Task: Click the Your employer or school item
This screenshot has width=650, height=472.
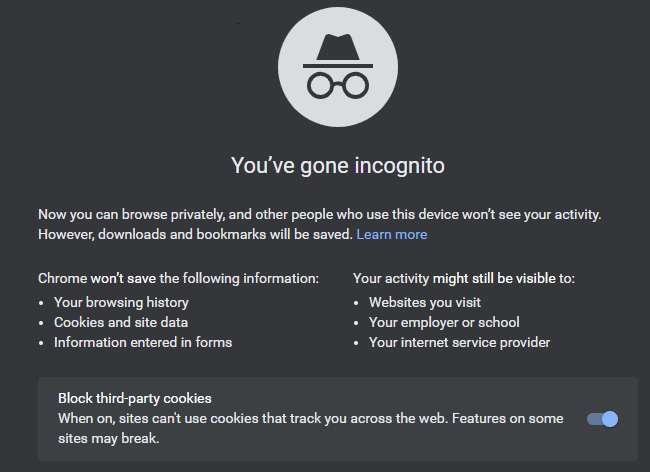Action: click(x=444, y=322)
